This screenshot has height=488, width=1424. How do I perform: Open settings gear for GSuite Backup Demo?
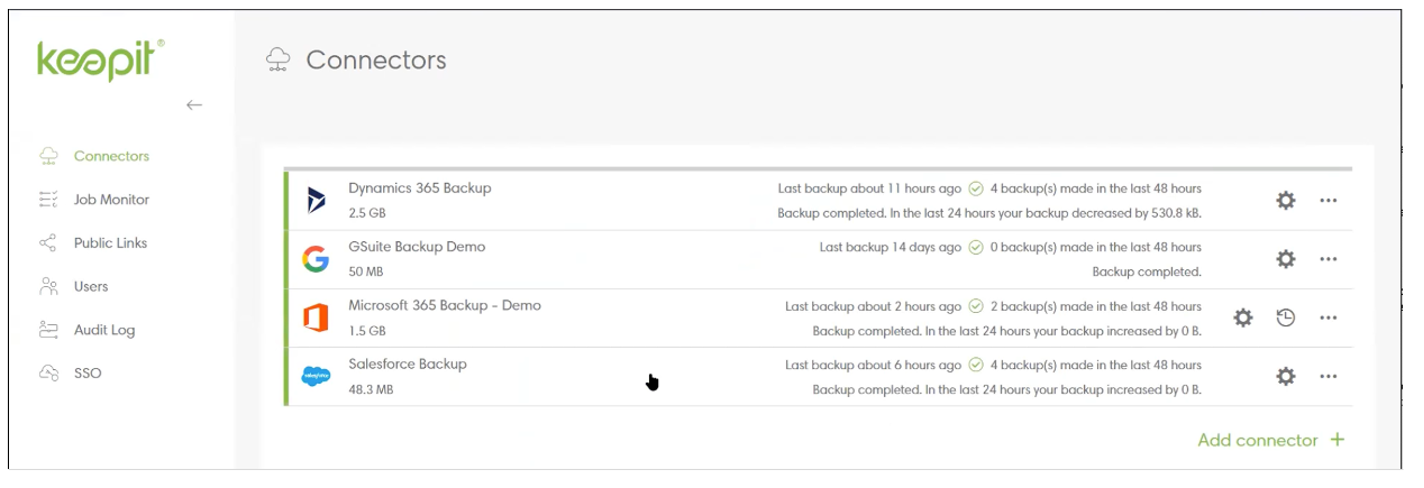tap(1286, 259)
